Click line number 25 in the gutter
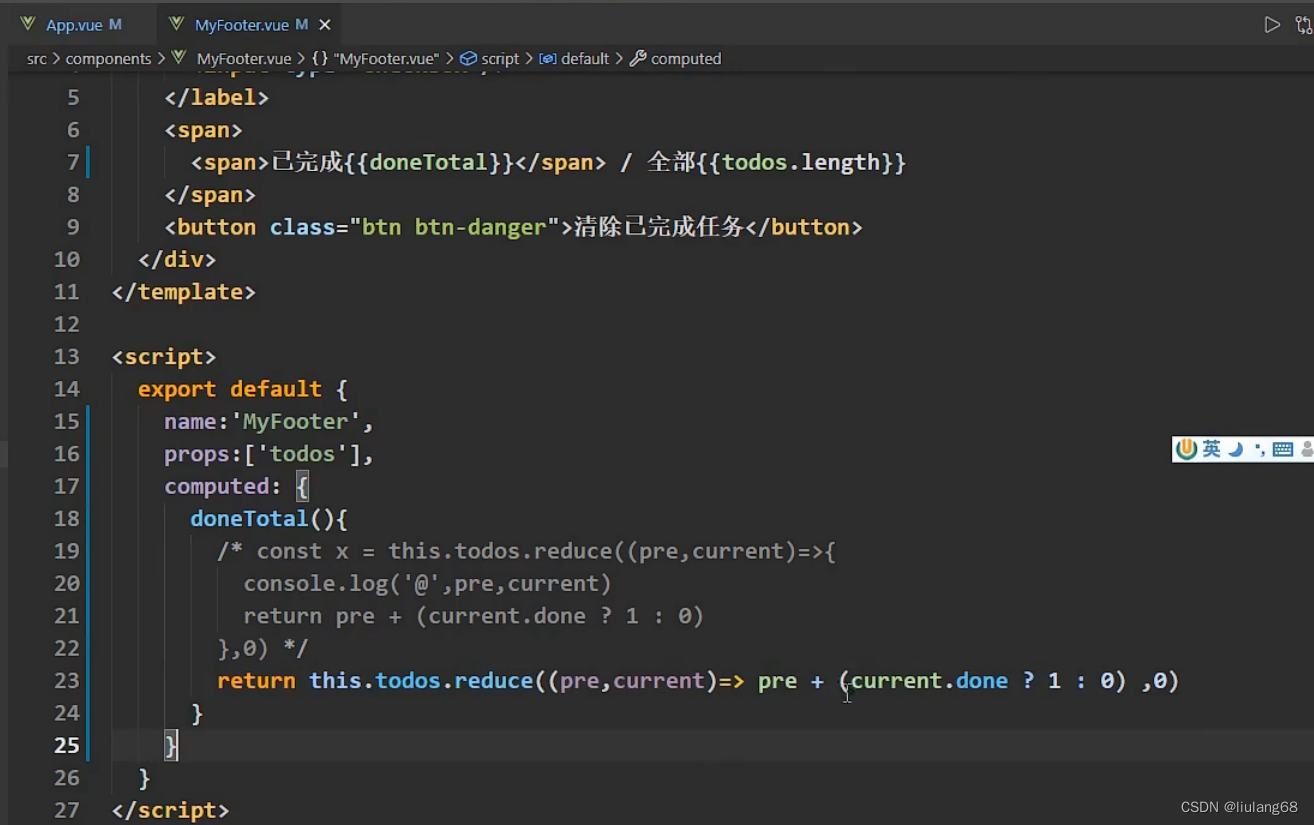This screenshot has width=1314, height=825. click(x=66, y=745)
